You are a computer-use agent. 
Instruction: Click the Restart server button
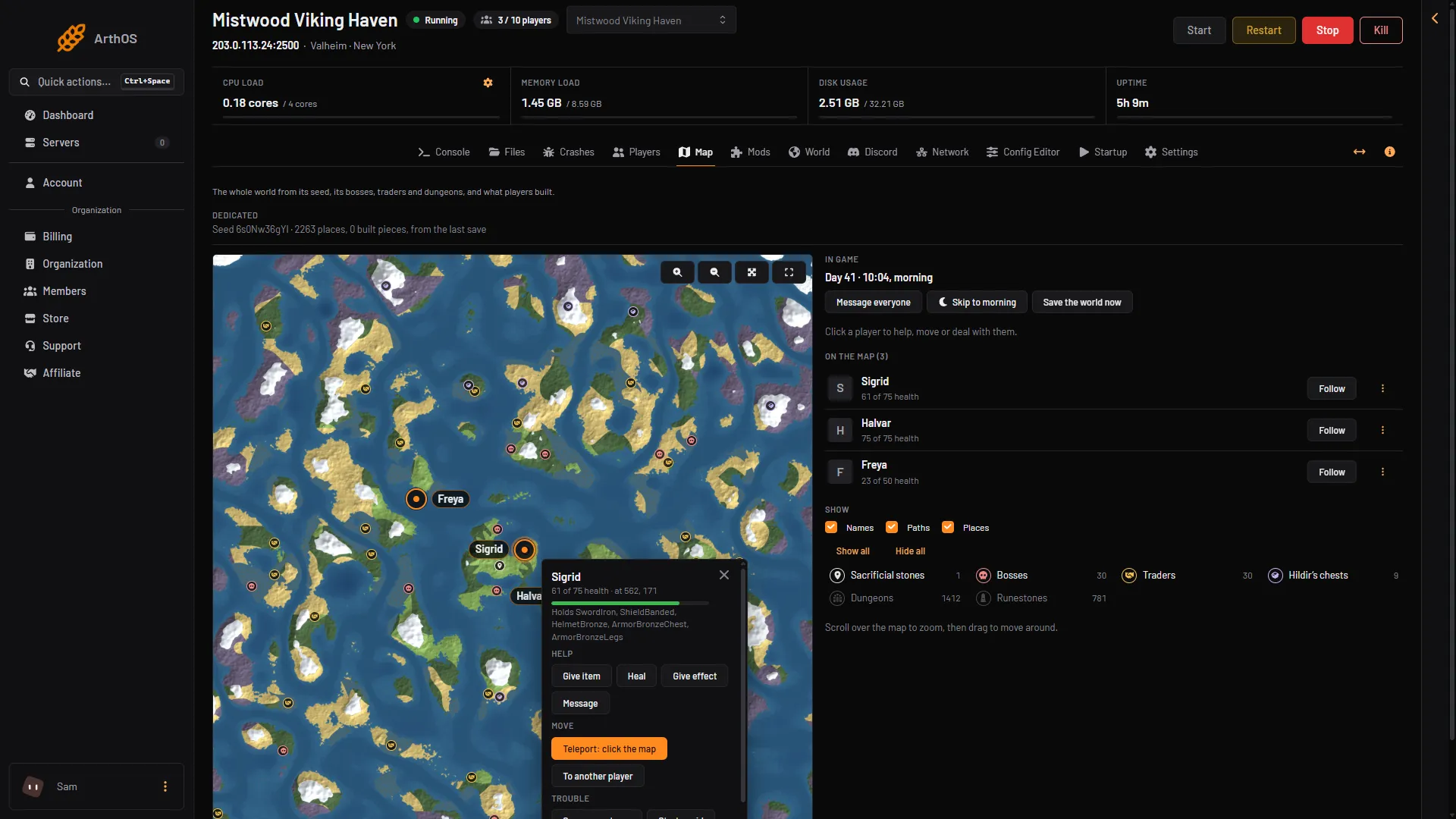click(x=1263, y=30)
